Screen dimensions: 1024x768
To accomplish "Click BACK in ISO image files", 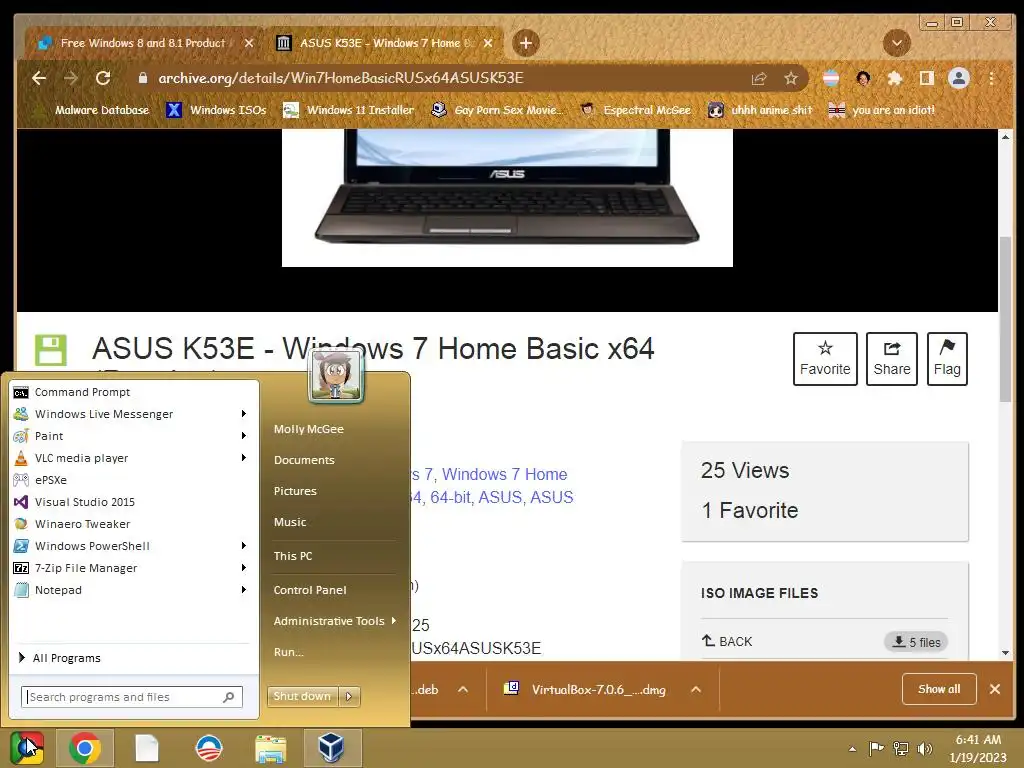I will point(727,641).
